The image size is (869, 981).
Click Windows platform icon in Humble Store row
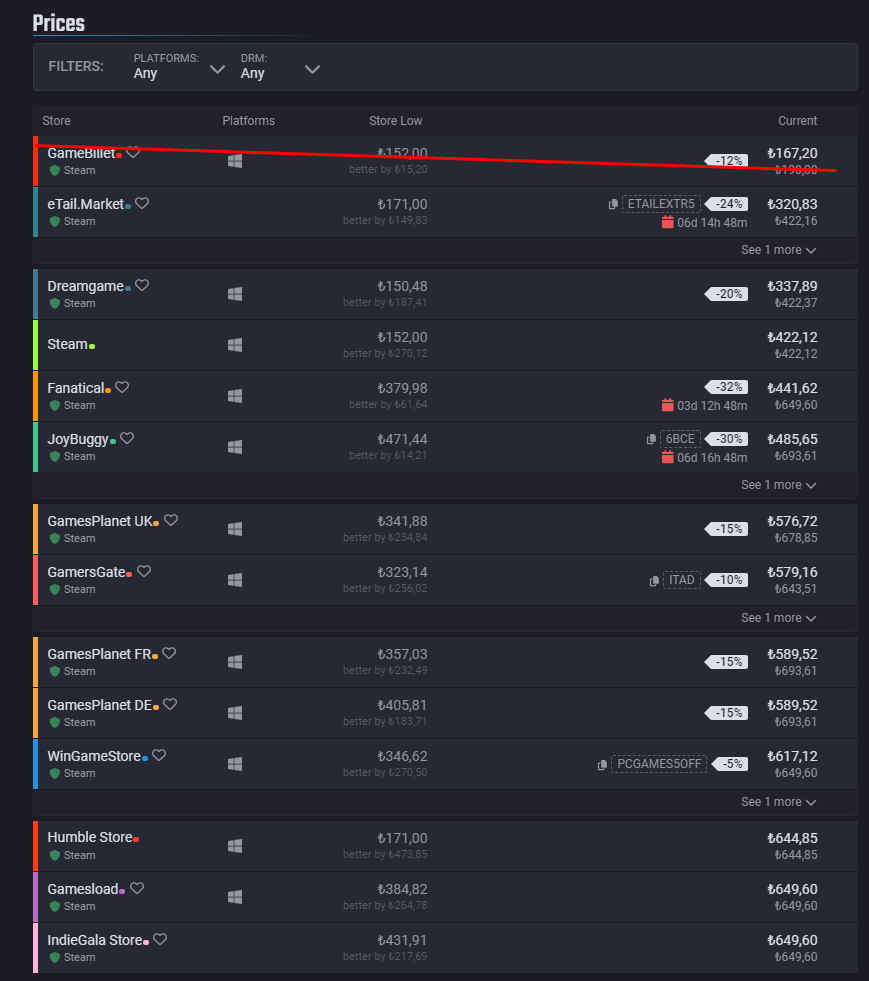pyautogui.click(x=235, y=846)
